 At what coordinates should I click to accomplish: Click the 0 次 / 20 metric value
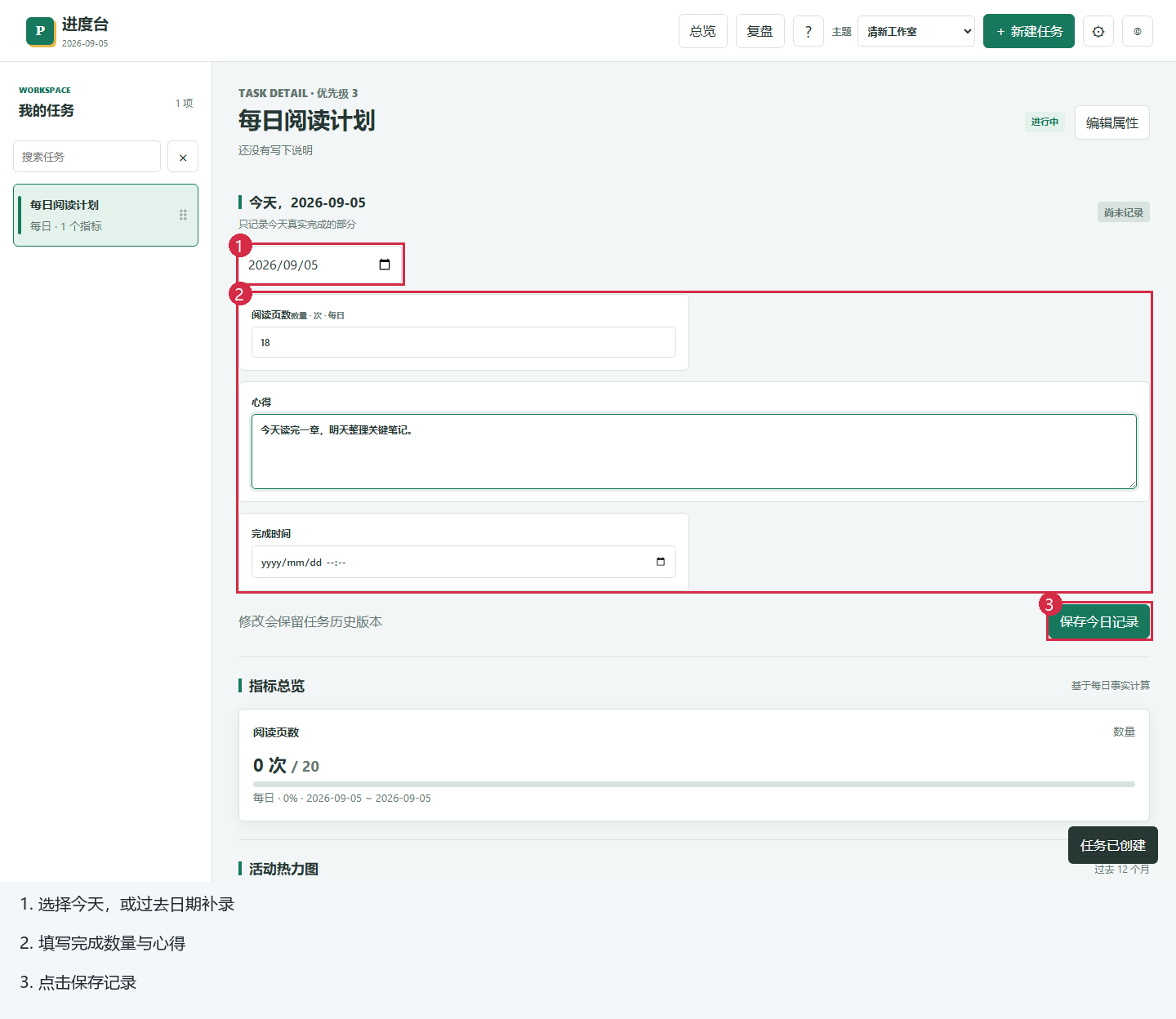click(x=286, y=765)
